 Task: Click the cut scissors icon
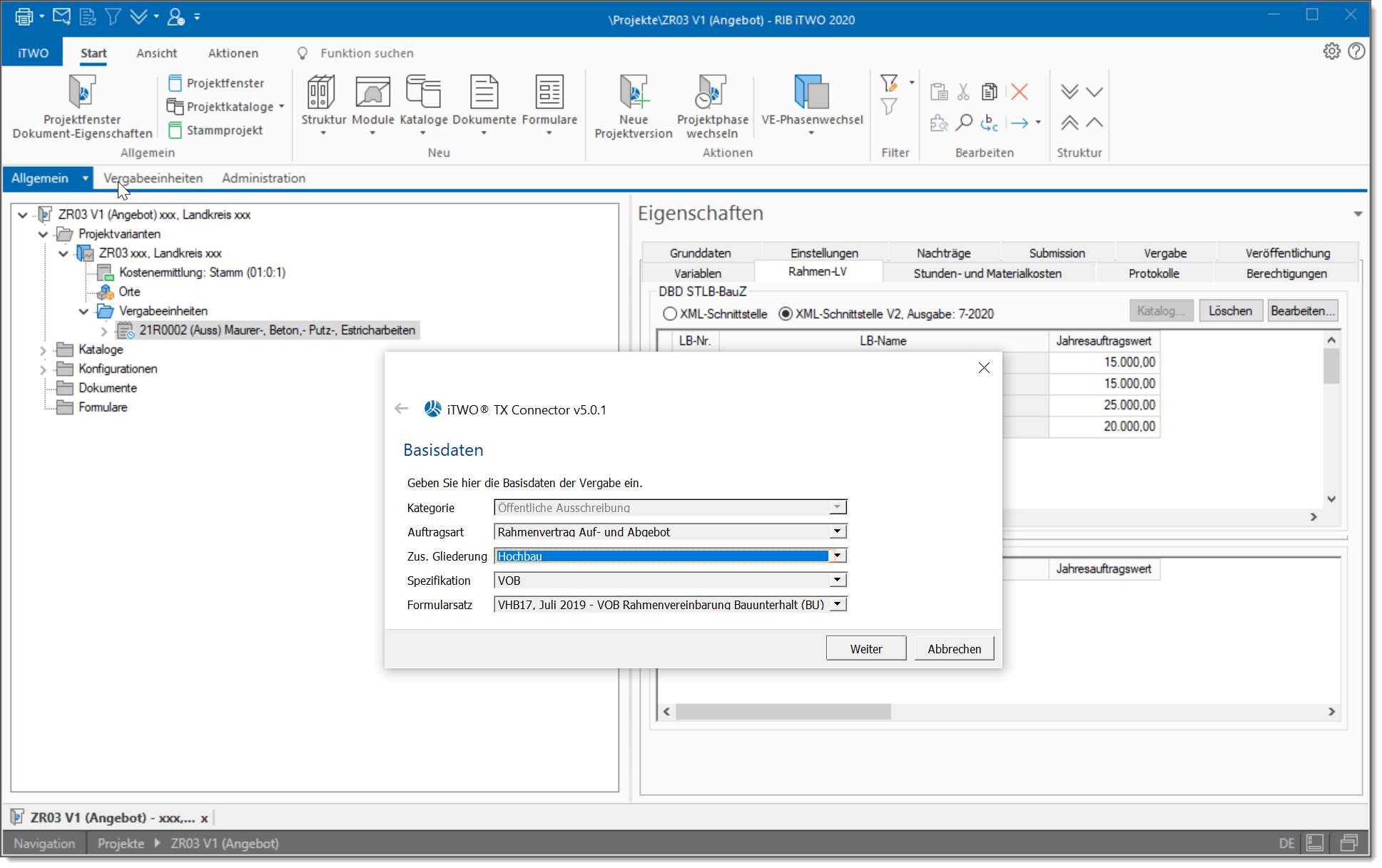tap(963, 91)
